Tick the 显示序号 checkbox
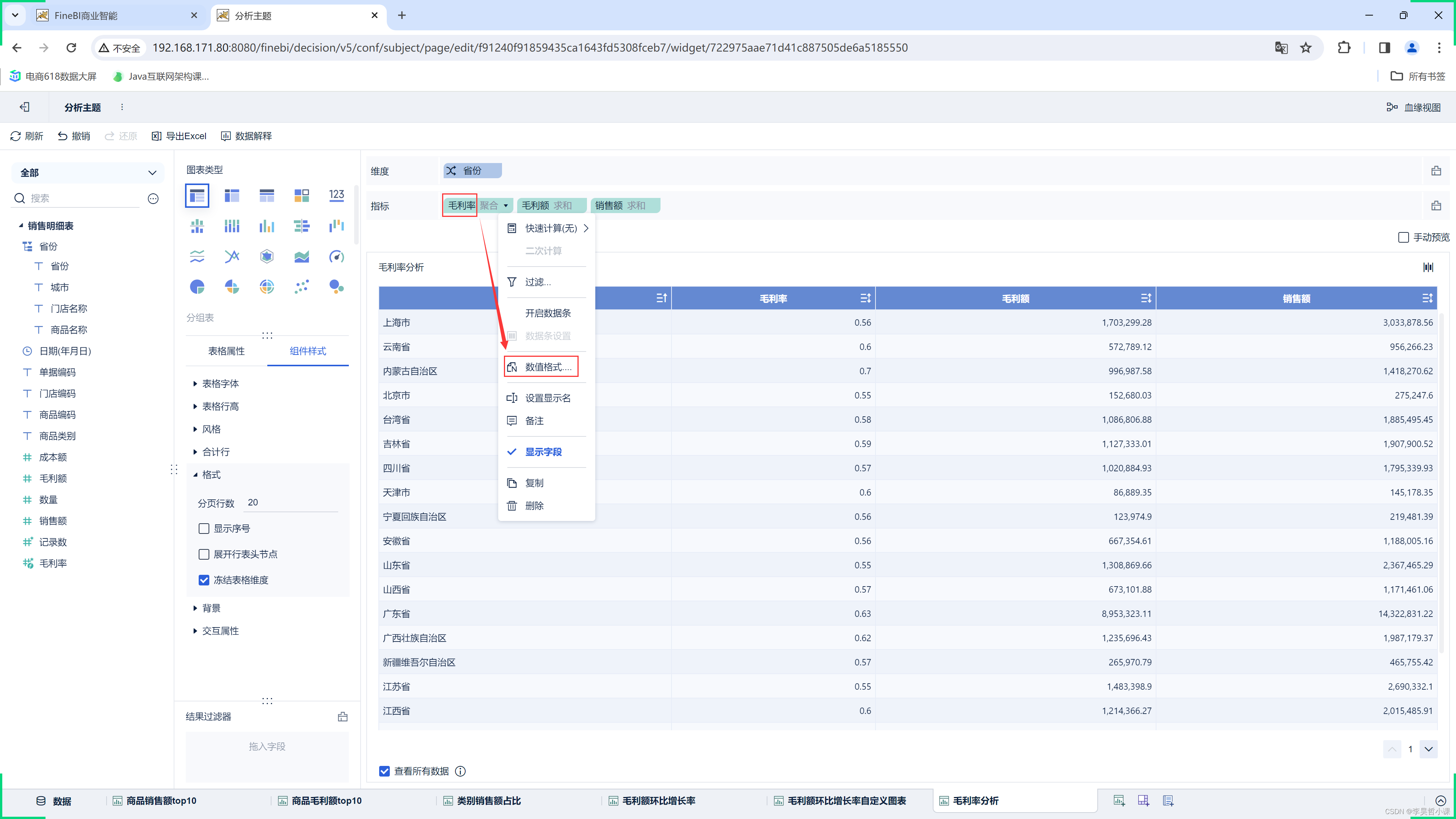This screenshot has height=819, width=1456. (204, 529)
